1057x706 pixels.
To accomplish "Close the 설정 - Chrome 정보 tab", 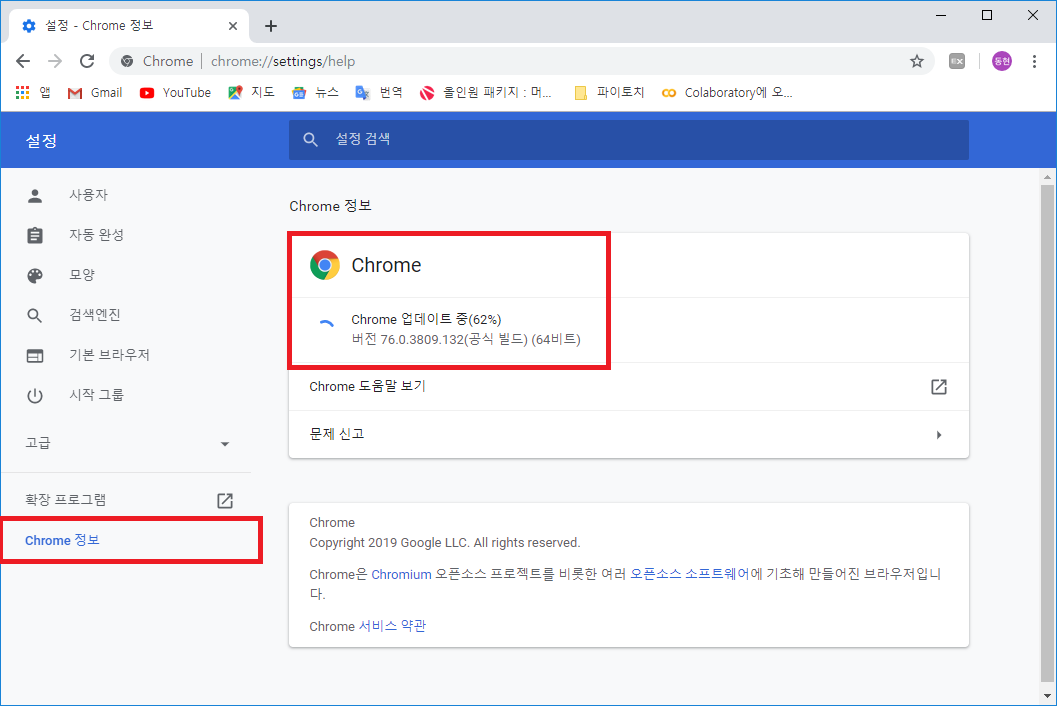I will (233, 26).
